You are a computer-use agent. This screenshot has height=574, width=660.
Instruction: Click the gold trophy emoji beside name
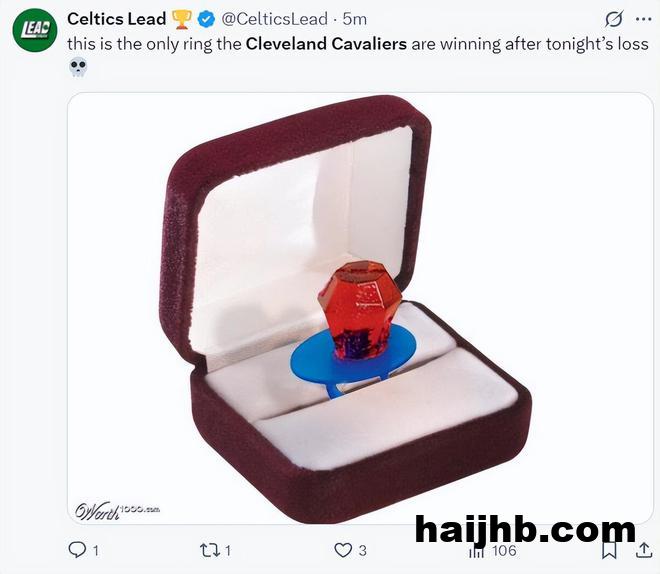click(x=182, y=19)
